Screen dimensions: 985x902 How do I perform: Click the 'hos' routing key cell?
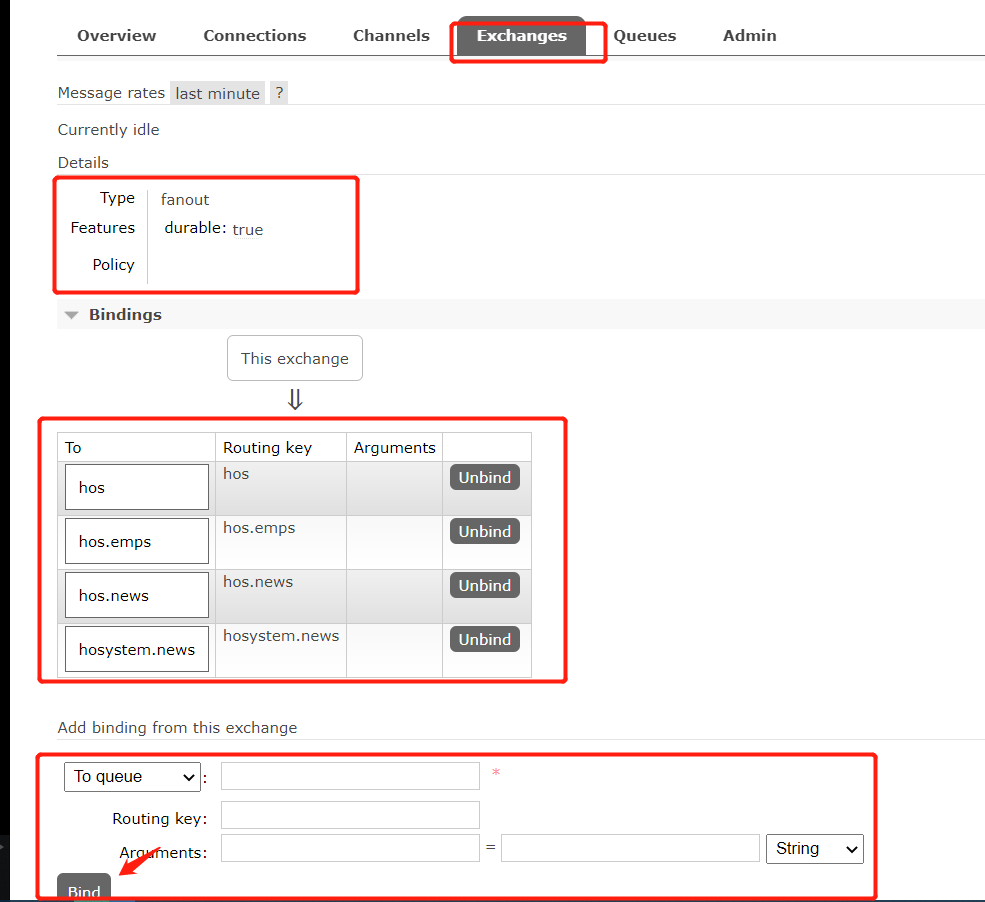281,489
